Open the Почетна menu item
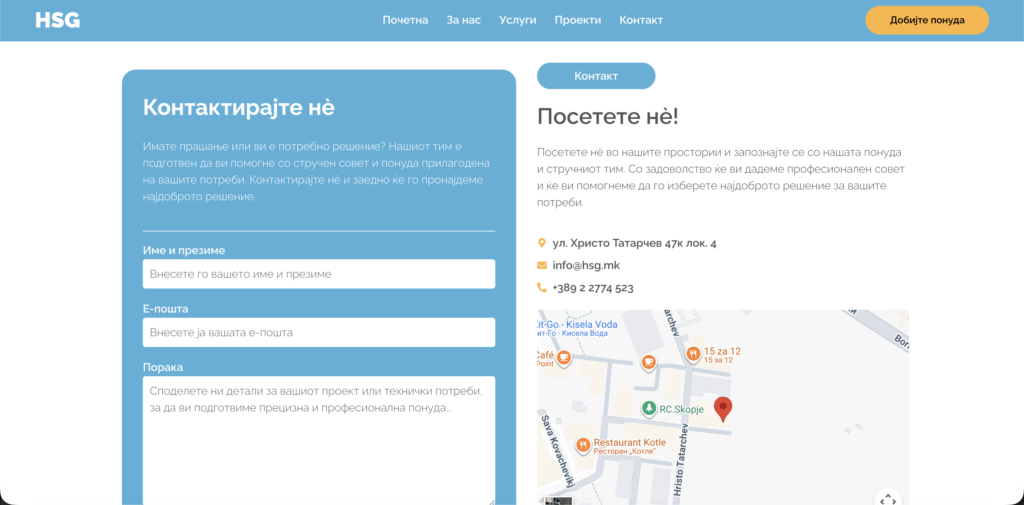 pyautogui.click(x=406, y=20)
